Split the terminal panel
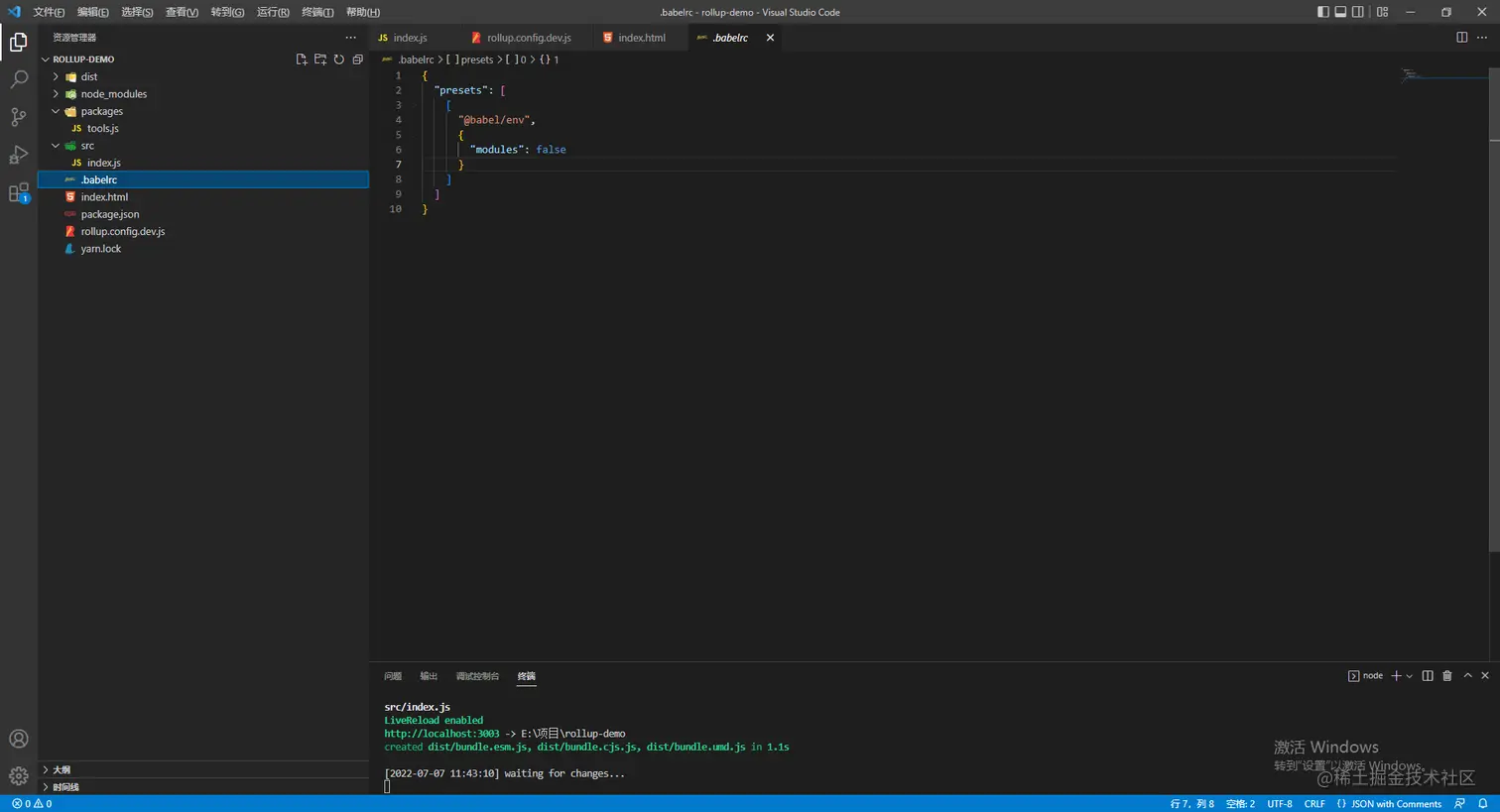This screenshot has height=812, width=1500. point(1428,676)
